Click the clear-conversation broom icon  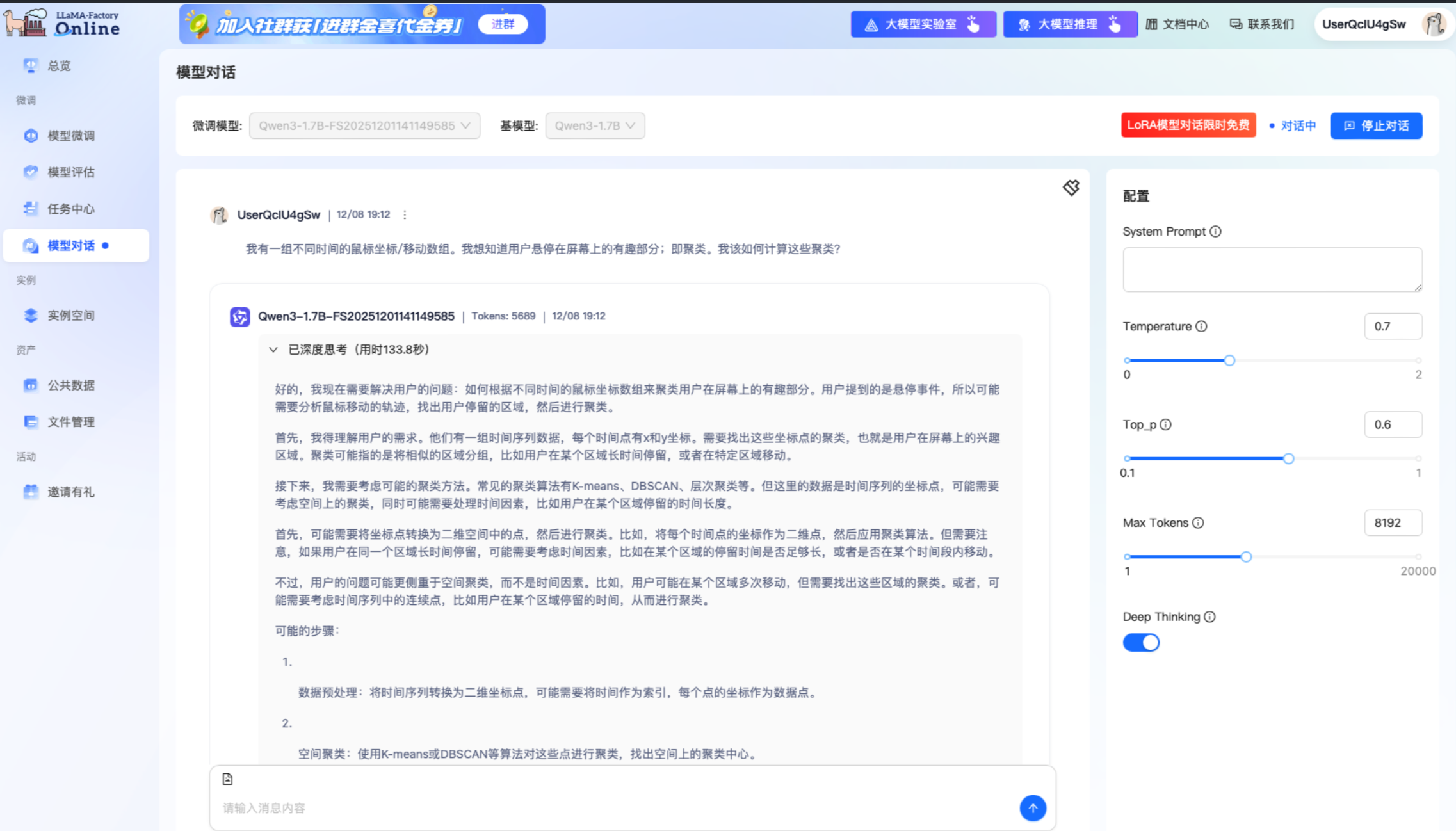[1071, 188]
